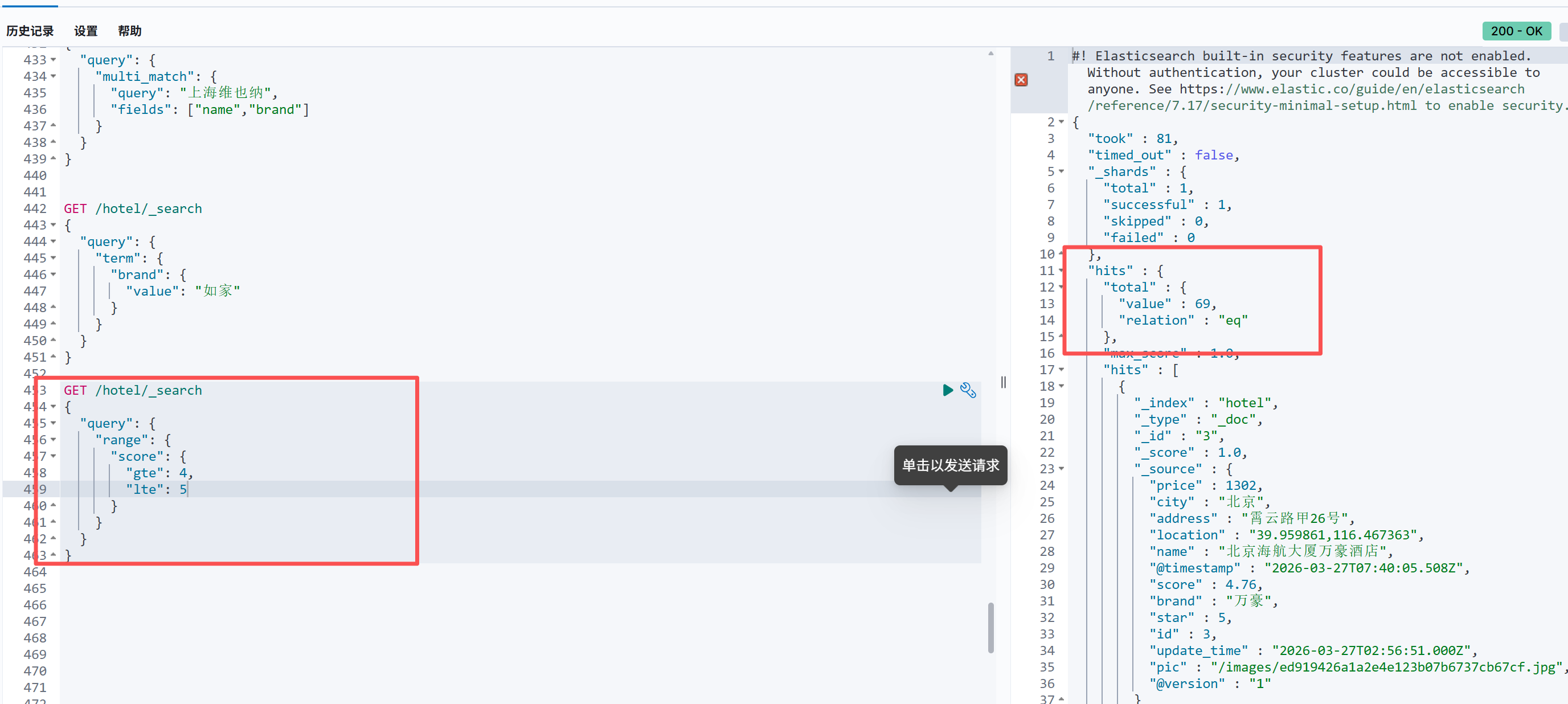Screen dimensions: 1568x704
Task: Open the wrench actions icon beside request
Action: pyautogui.click(x=968, y=390)
